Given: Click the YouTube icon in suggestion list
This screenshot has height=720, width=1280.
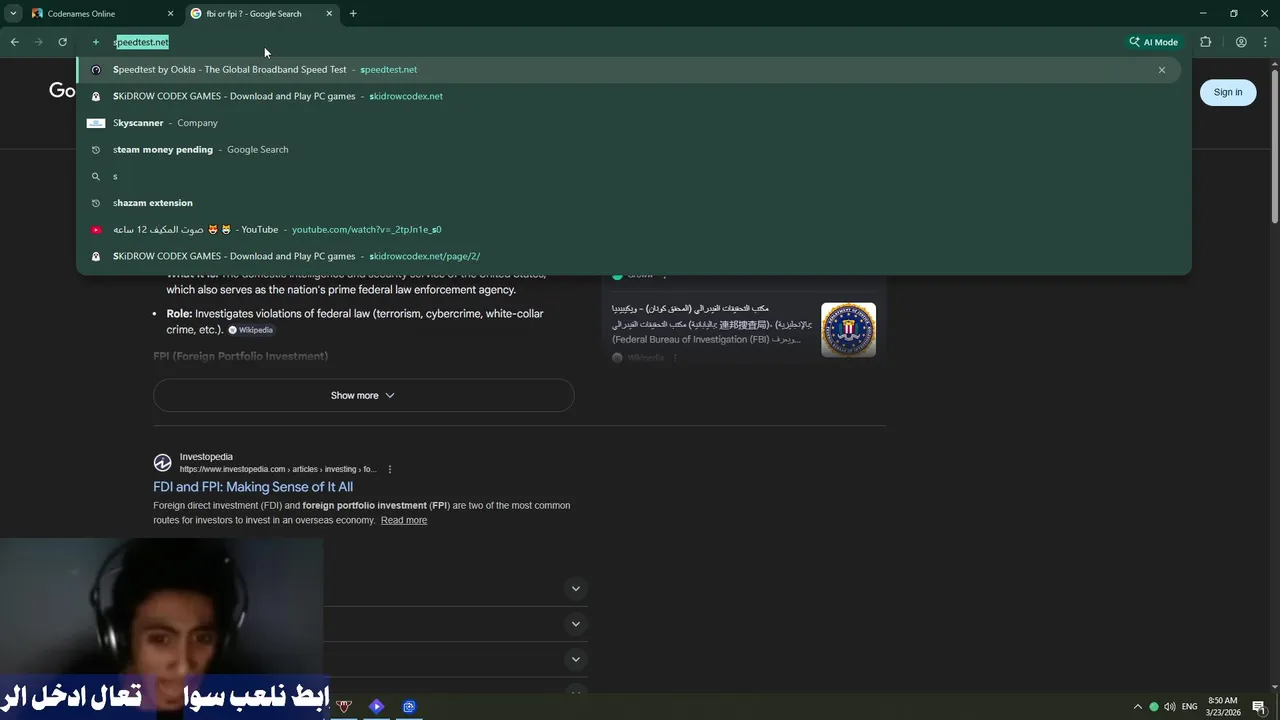Looking at the screenshot, I should click(96, 229).
